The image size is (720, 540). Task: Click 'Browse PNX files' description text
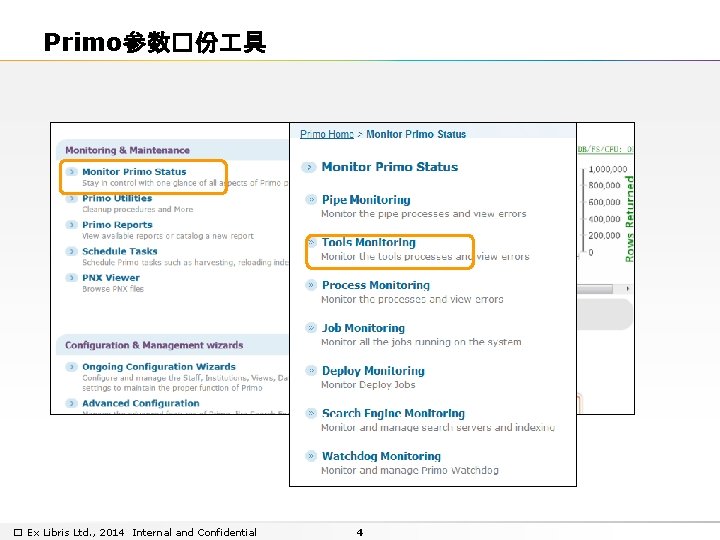pyautogui.click(x=113, y=289)
